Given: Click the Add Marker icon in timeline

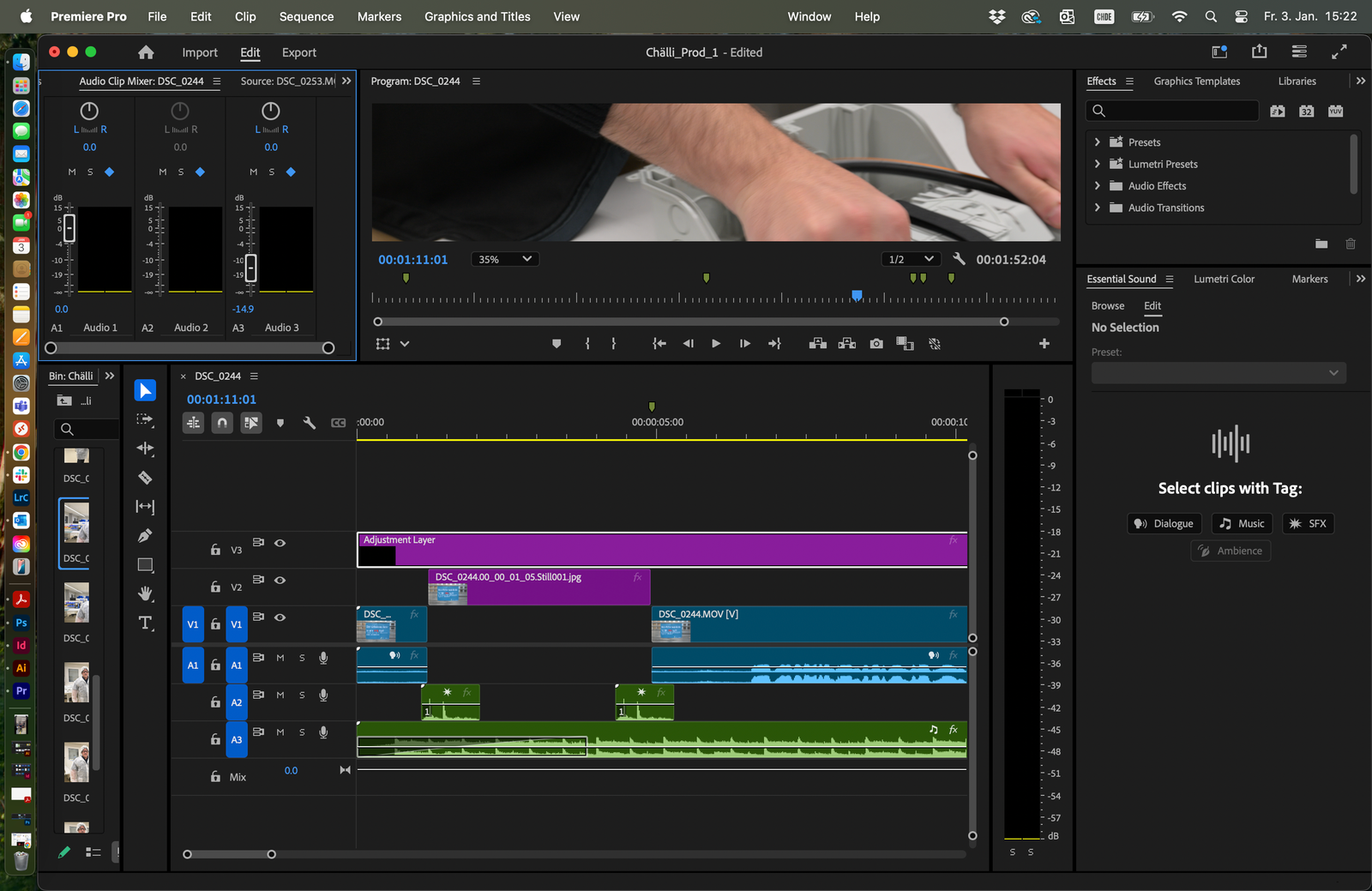Looking at the screenshot, I should tap(280, 423).
